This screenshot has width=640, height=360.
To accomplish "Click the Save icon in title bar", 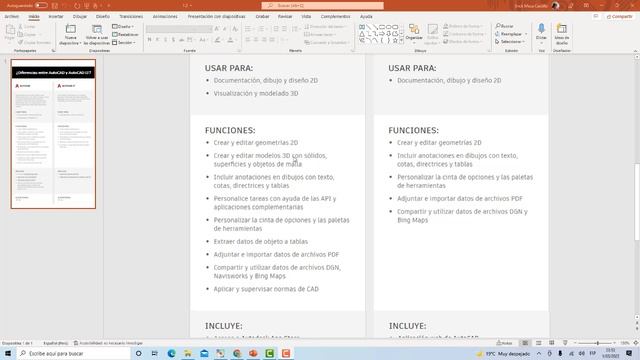I will point(55,6).
